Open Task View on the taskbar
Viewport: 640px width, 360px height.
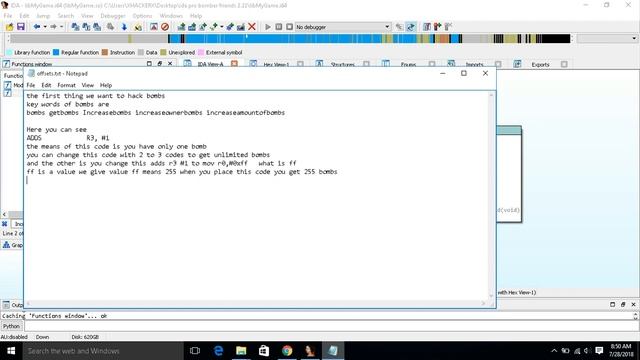(195, 351)
